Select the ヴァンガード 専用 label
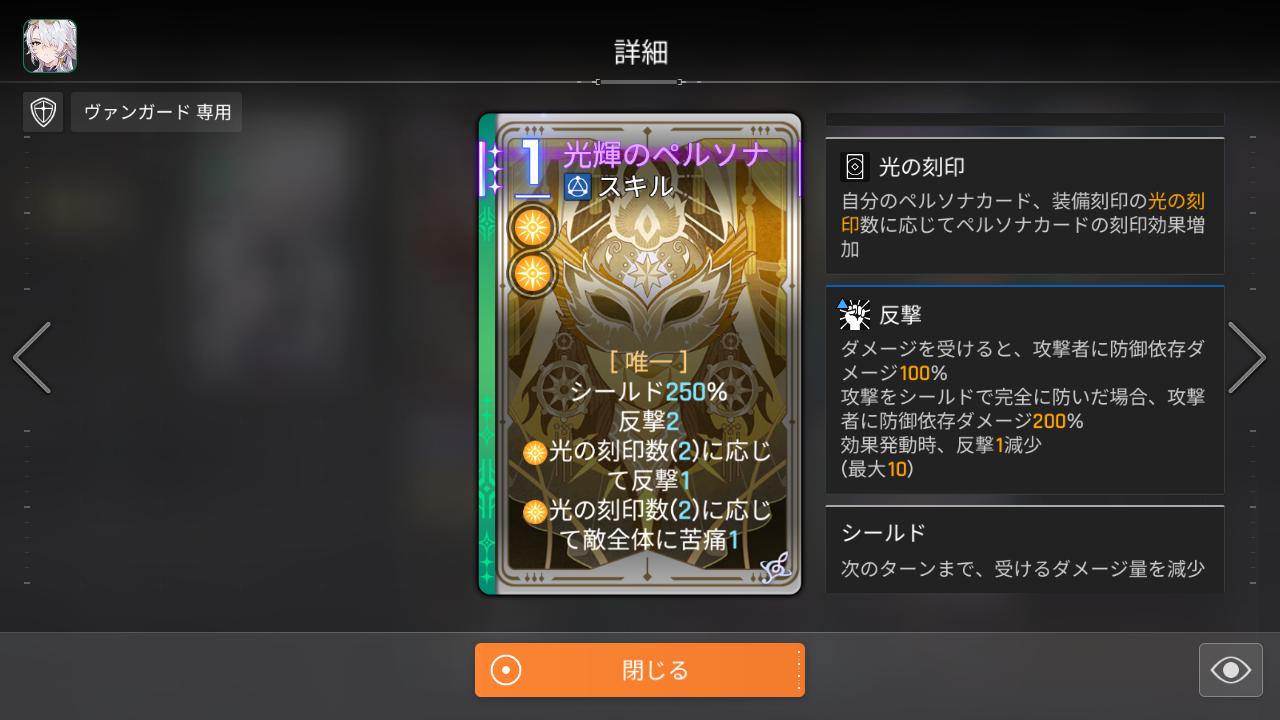The height and width of the screenshot is (720, 1280). [x=157, y=112]
